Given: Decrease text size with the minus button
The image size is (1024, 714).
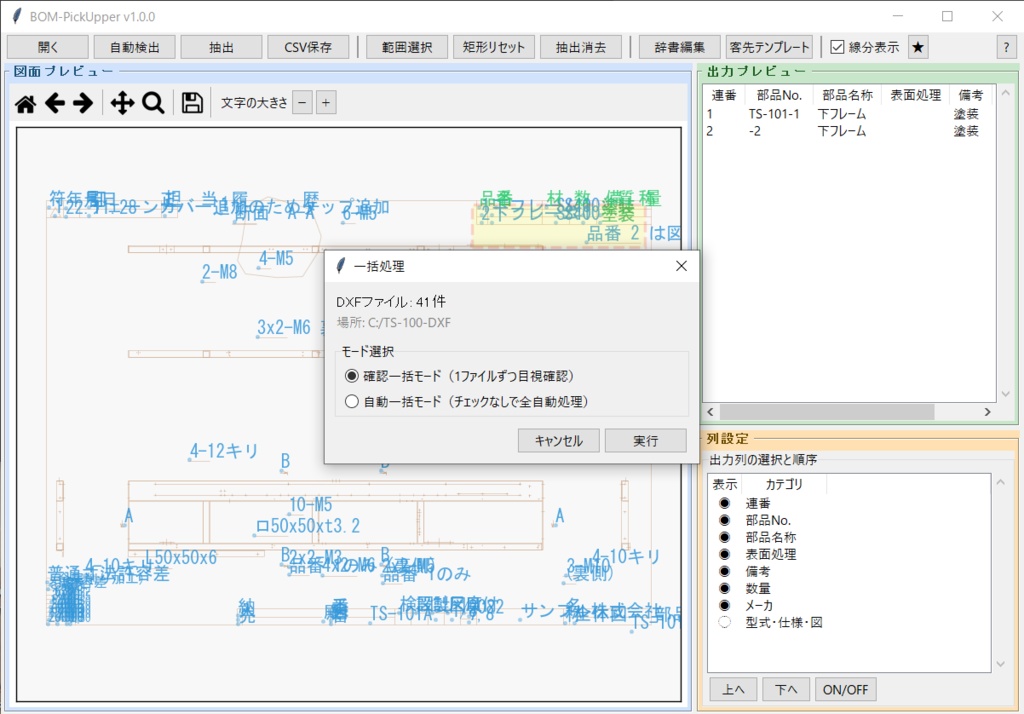Looking at the screenshot, I should pyautogui.click(x=302, y=103).
